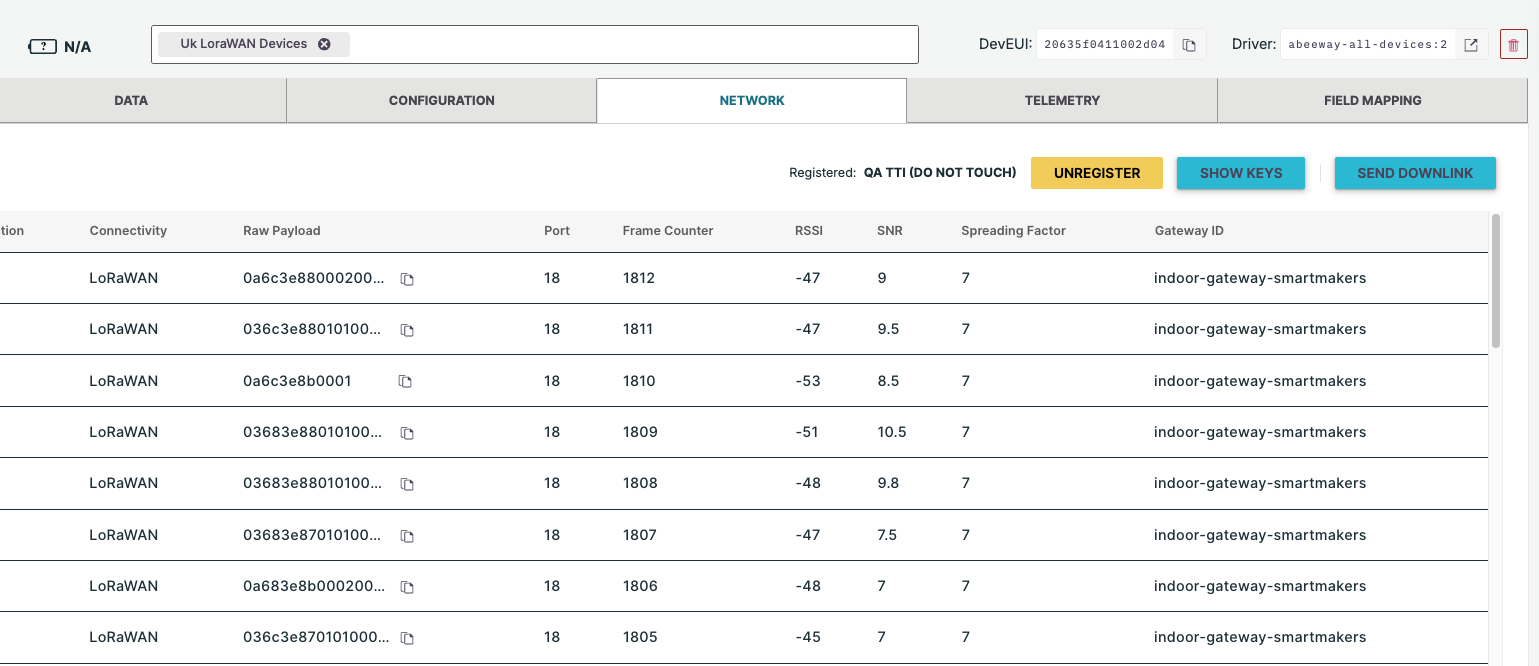The image size is (1539, 666).
Task: Open the Field Mapping tab
Action: pyautogui.click(x=1372, y=101)
